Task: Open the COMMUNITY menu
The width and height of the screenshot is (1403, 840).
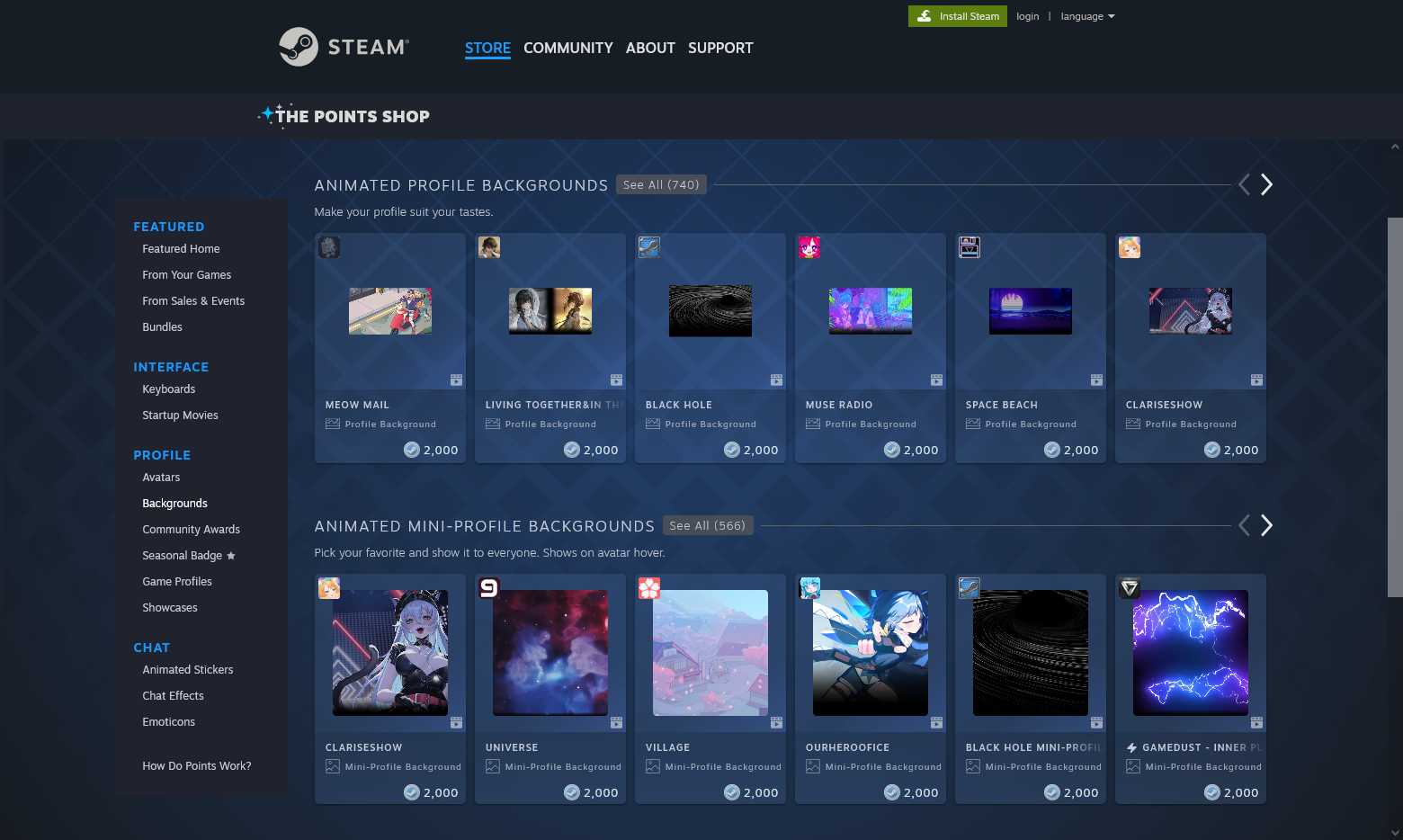Action: [x=568, y=48]
